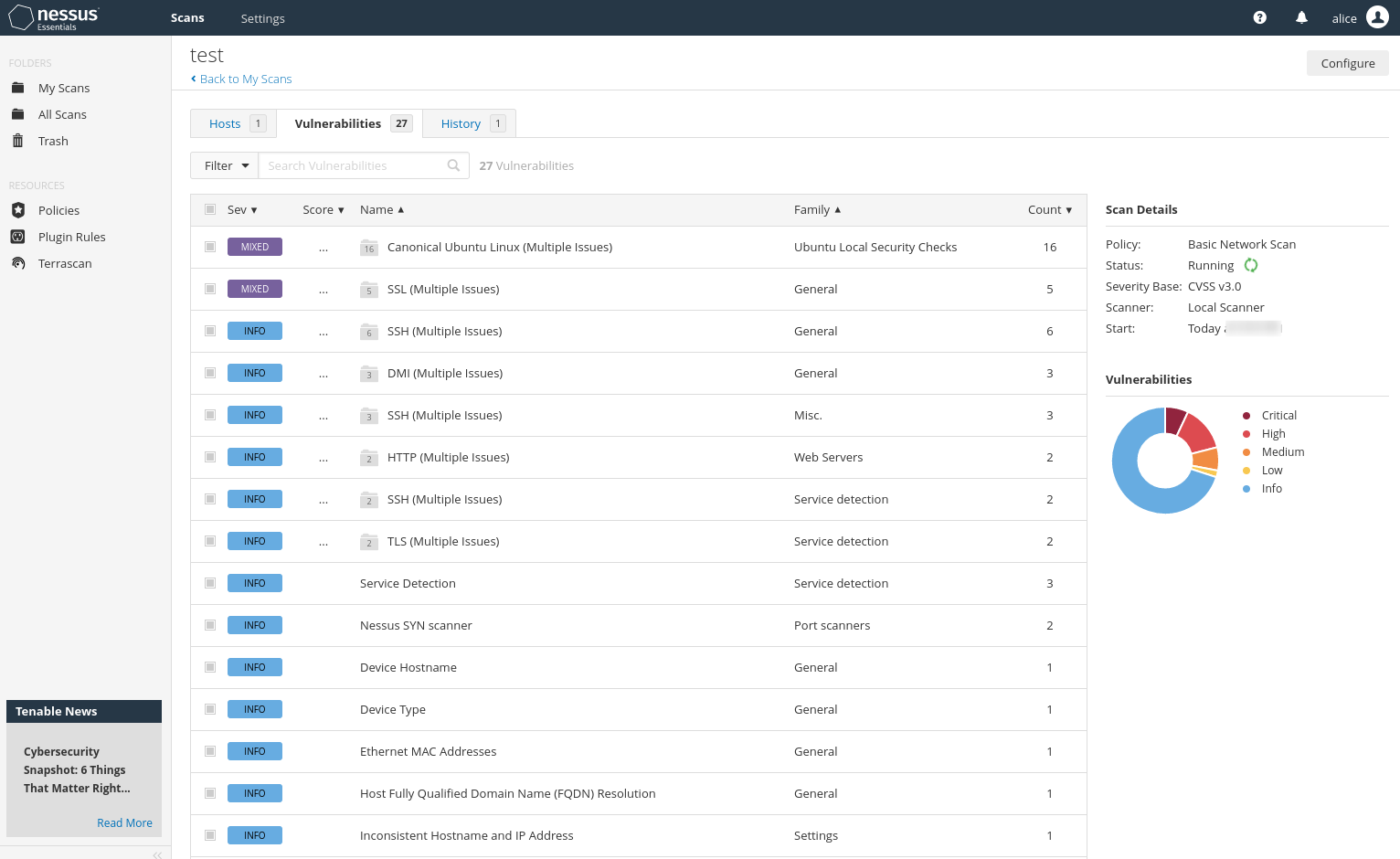
Task: Switch to the Vulnerabilities tab
Action: (350, 123)
